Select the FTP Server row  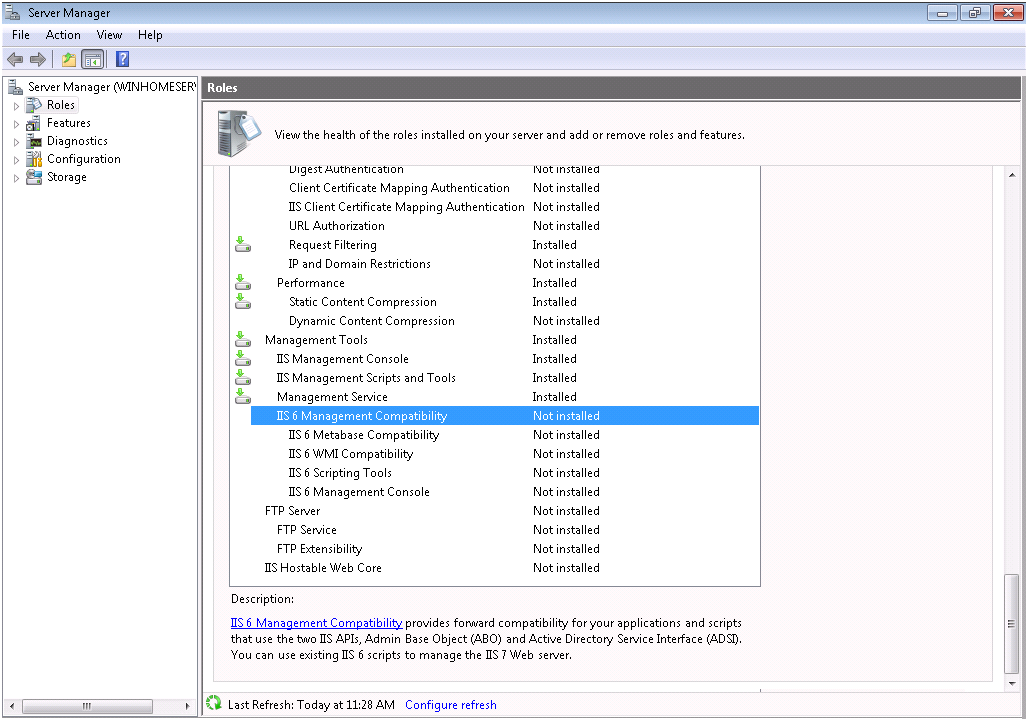click(x=292, y=511)
